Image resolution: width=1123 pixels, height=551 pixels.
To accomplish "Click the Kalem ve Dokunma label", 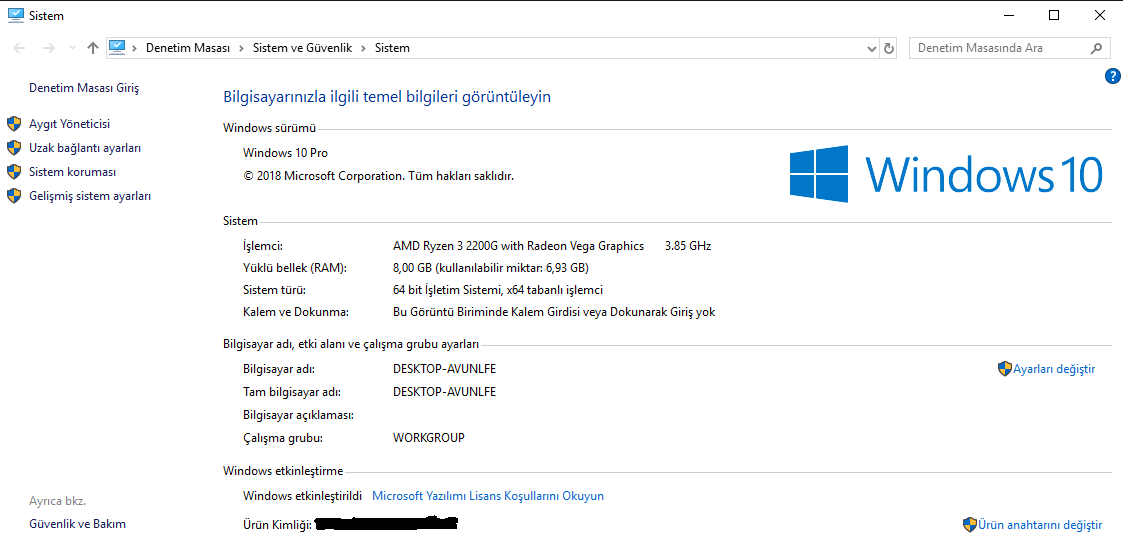I will coord(296,312).
